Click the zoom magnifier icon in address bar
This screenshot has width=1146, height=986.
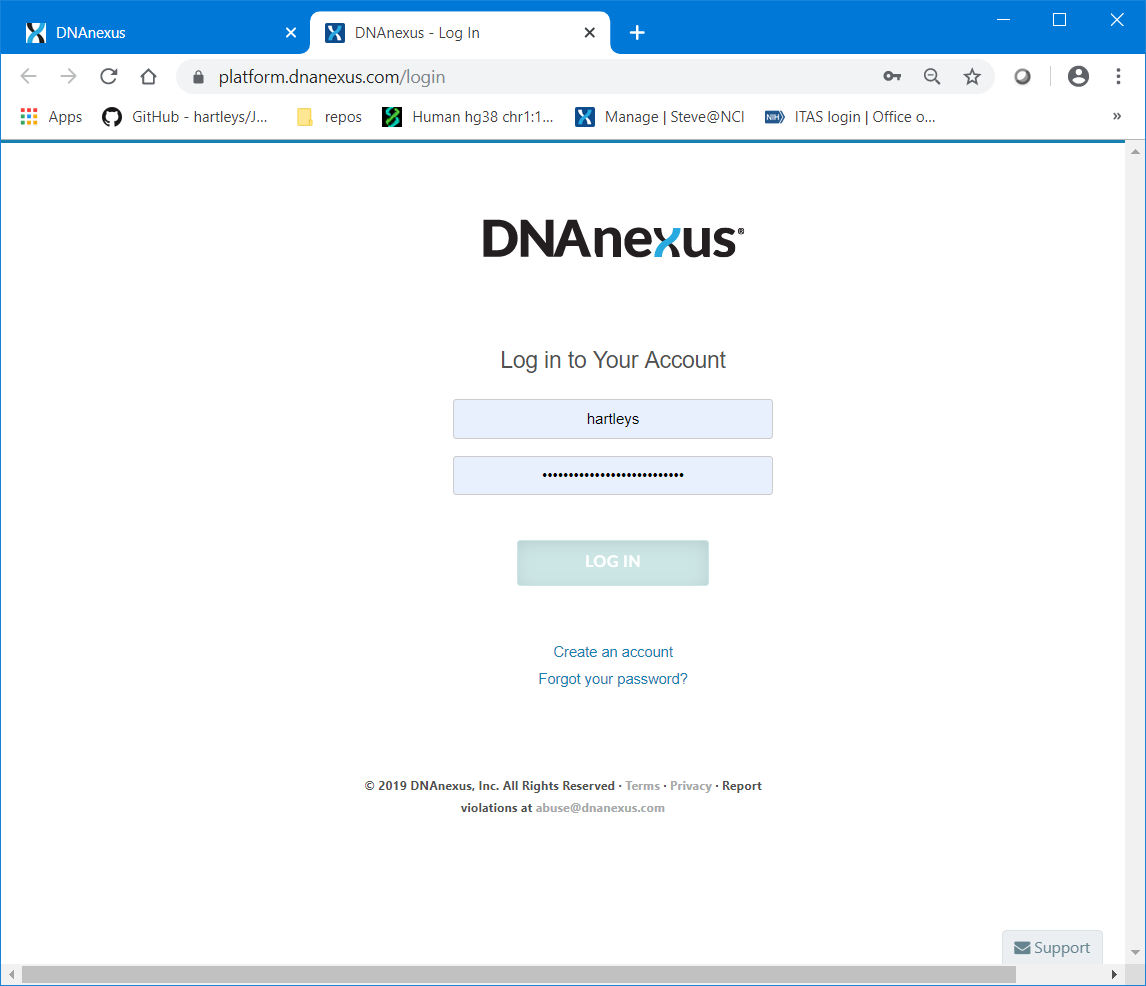pyautogui.click(x=932, y=77)
